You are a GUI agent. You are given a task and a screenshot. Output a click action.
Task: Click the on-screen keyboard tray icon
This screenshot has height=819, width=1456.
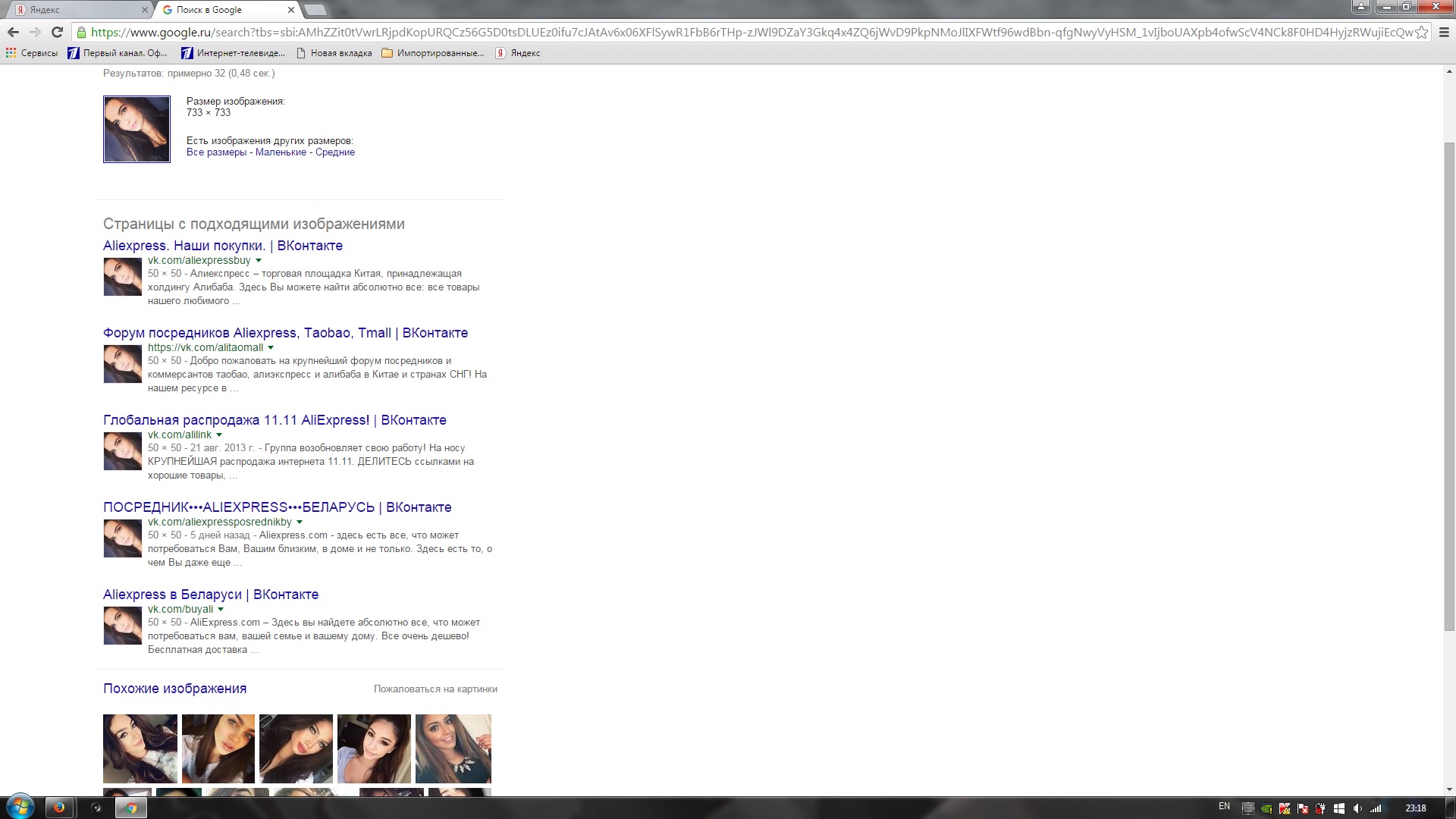tap(1247, 808)
